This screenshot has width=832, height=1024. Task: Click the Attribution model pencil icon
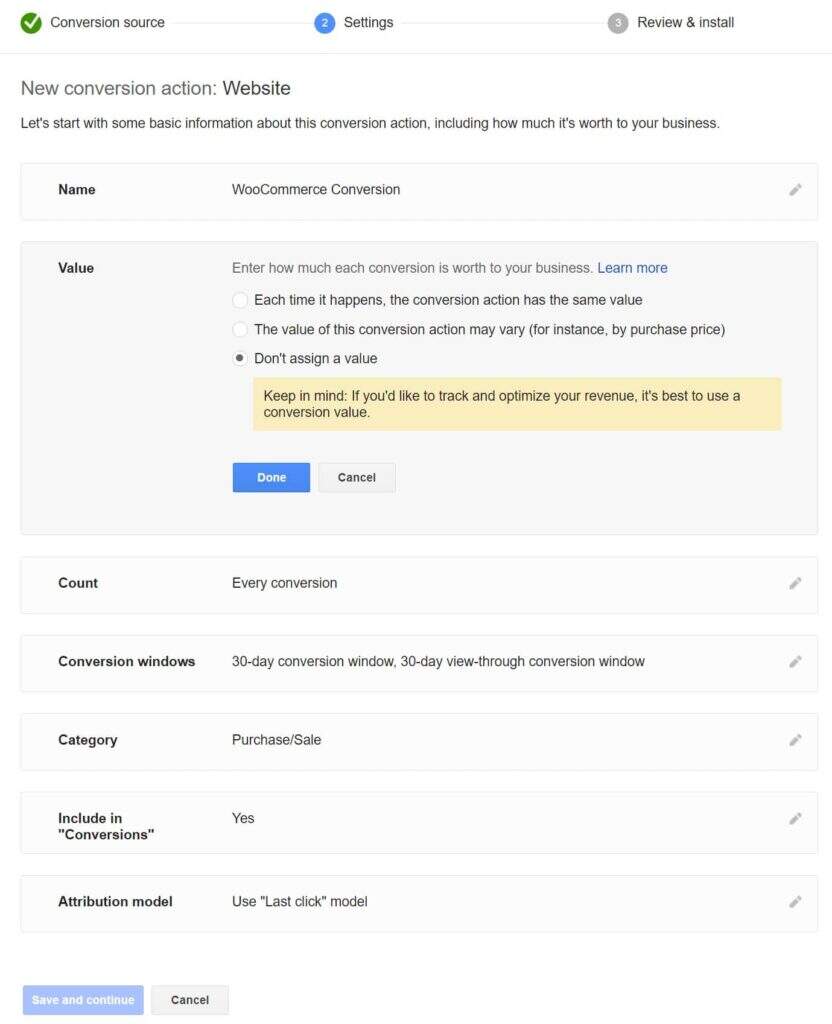795,901
